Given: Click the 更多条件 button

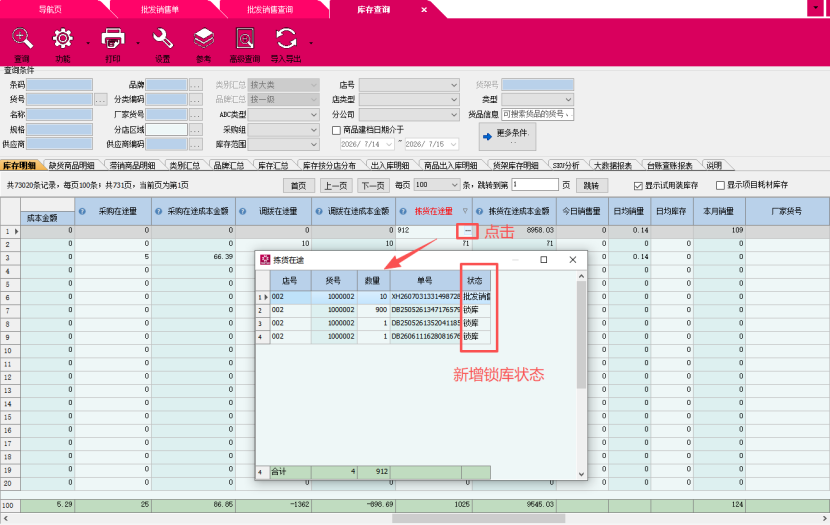Looking at the screenshot, I should (507, 137).
